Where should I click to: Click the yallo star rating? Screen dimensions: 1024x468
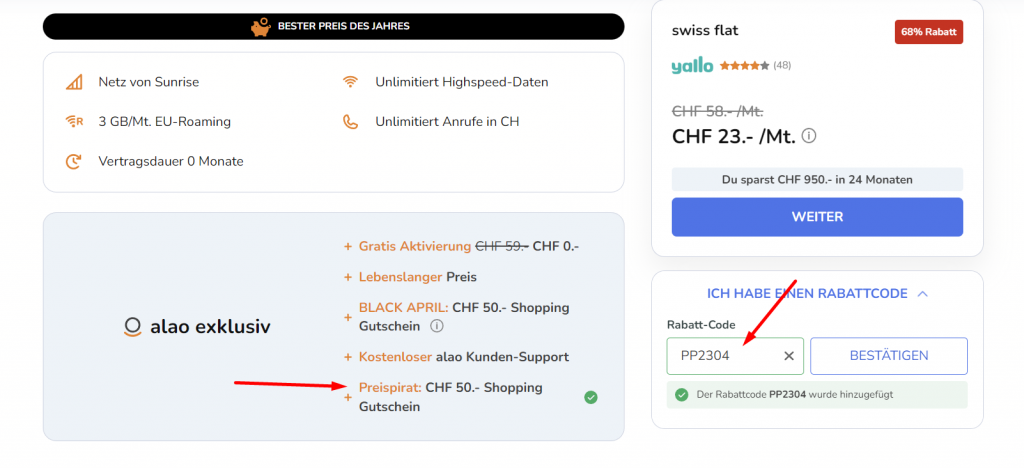click(x=743, y=66)
